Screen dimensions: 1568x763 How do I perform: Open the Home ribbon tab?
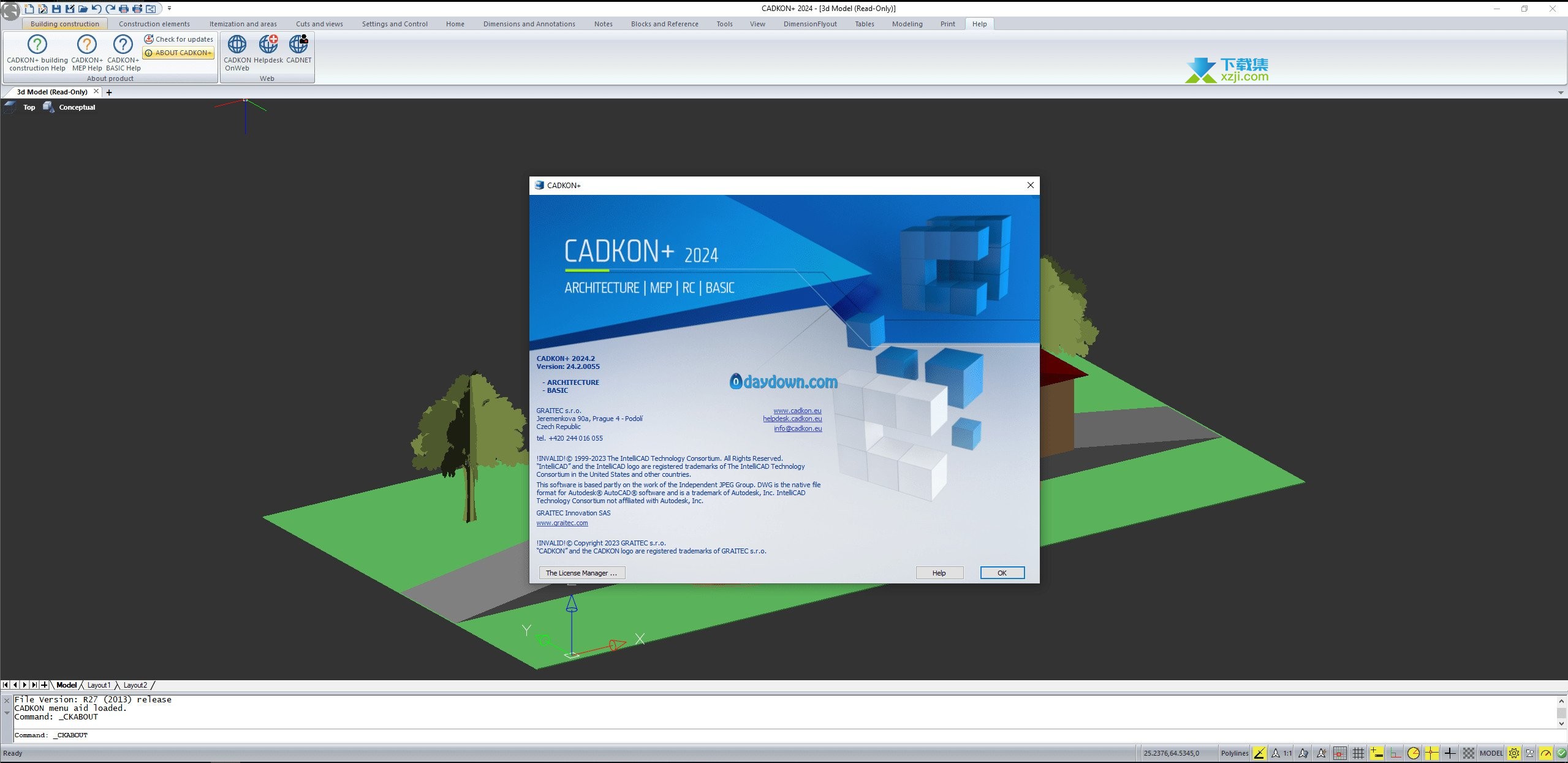click(x=455, y=24)
